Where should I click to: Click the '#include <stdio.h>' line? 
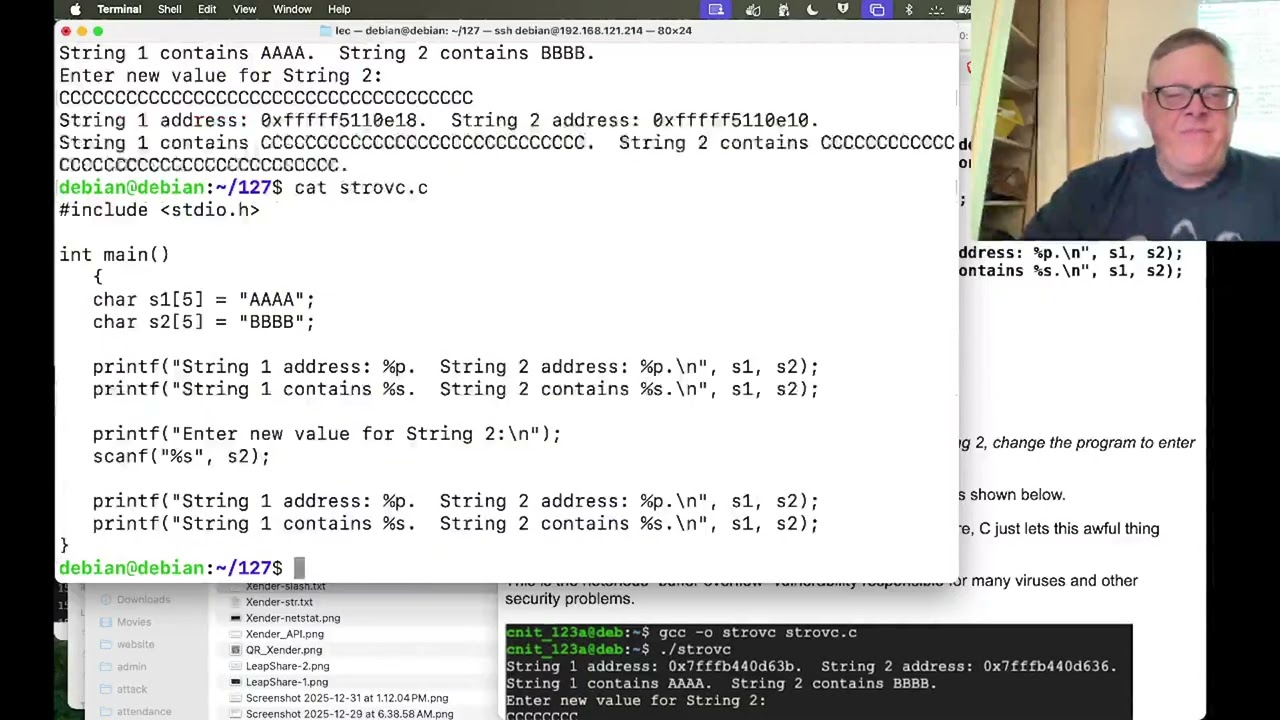click(159, 210)
